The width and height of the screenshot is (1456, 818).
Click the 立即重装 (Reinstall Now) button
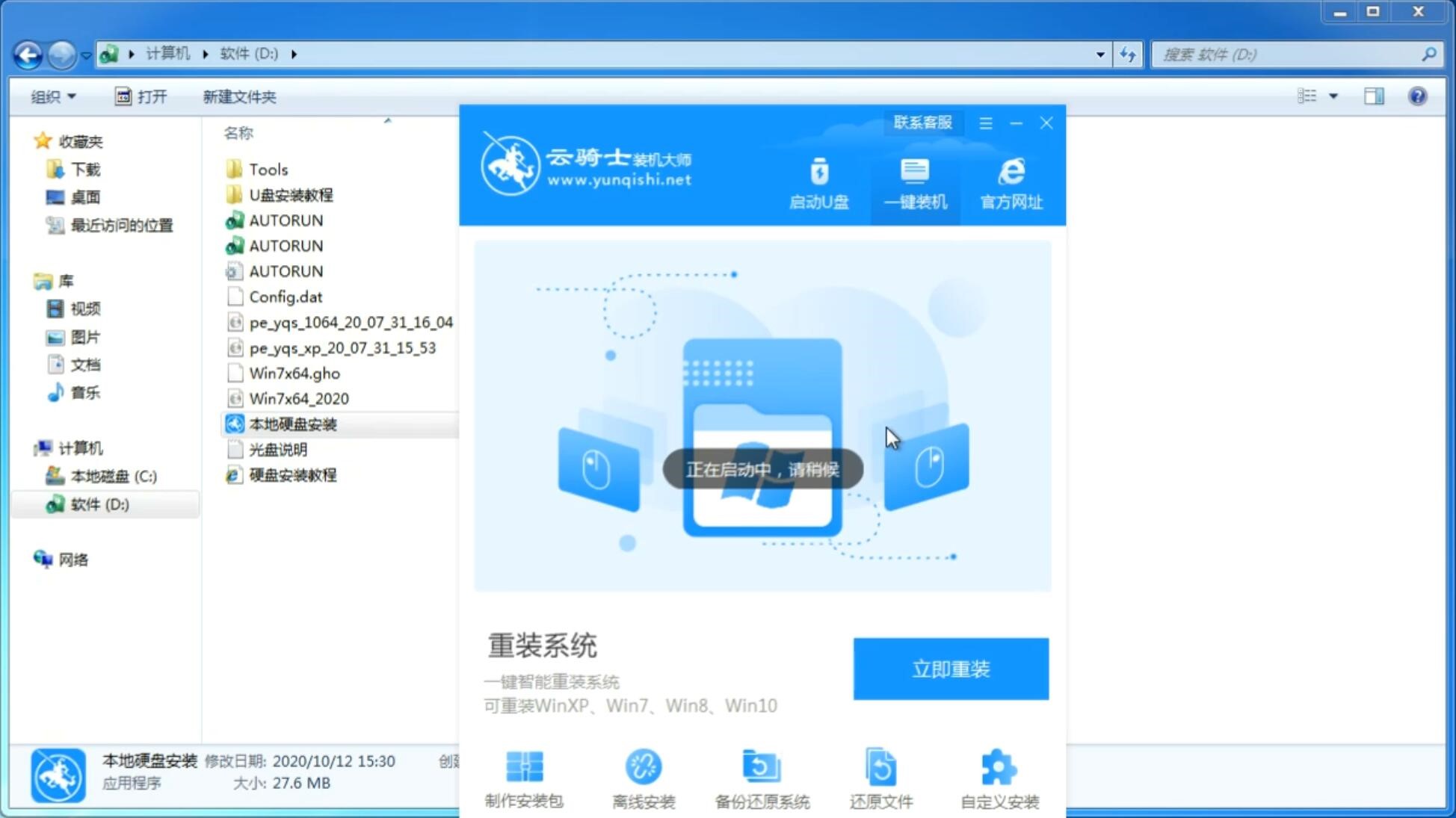[951, 669]
